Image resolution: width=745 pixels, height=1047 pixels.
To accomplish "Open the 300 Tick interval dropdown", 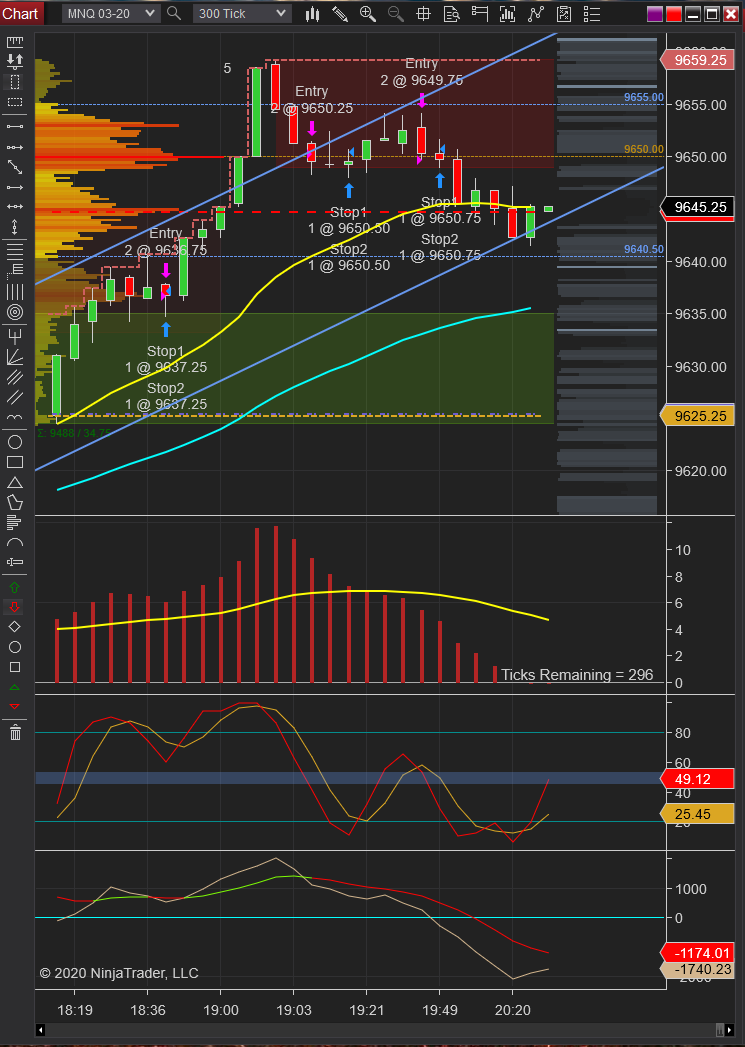I will 242,13.
